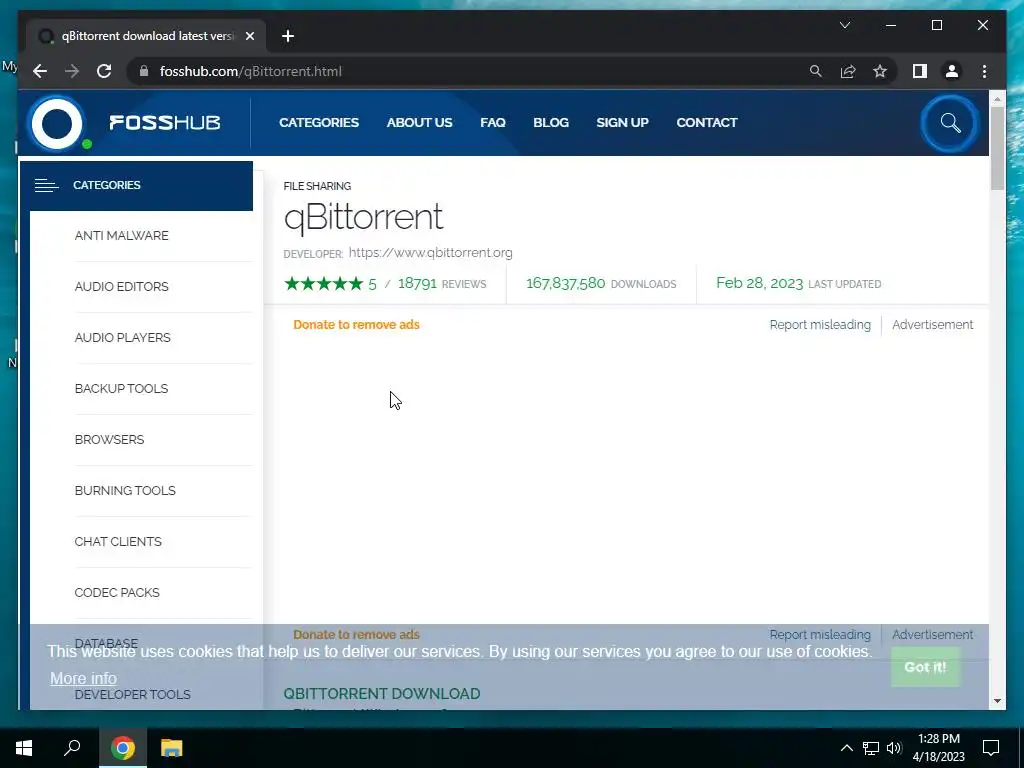Click upper Report misleading link
1024x768 pixels.
point(820,325)
